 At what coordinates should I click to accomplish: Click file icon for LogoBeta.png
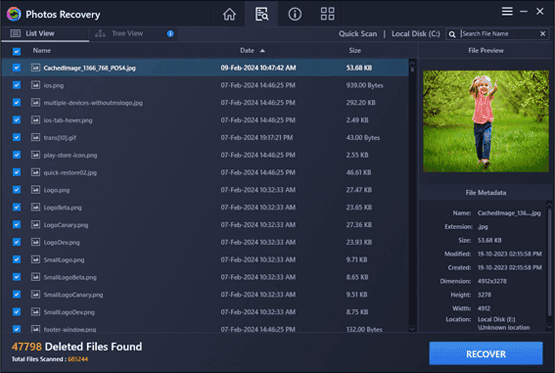click(35, 207)
